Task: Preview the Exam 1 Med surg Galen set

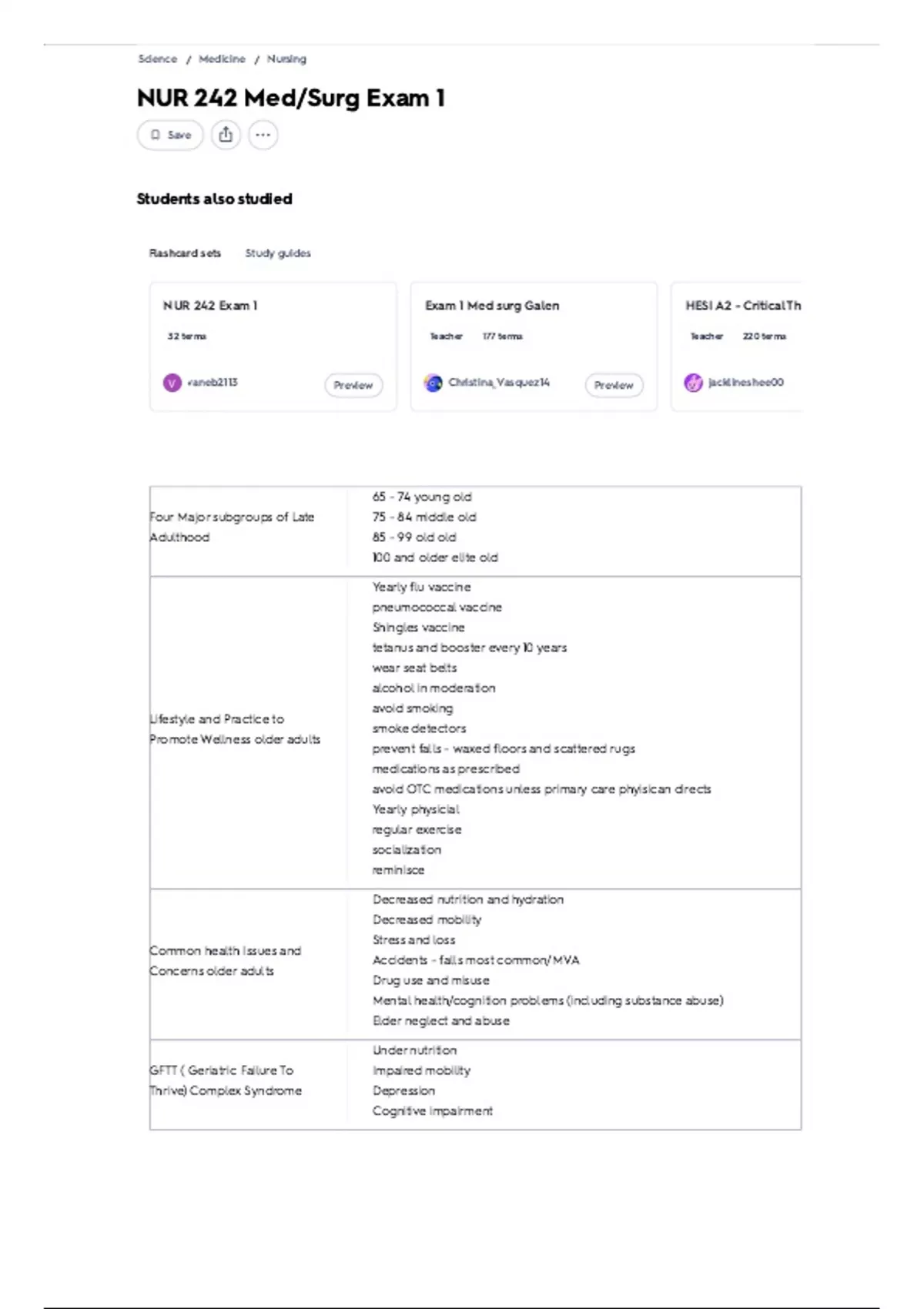Action: tap(614, 385)
